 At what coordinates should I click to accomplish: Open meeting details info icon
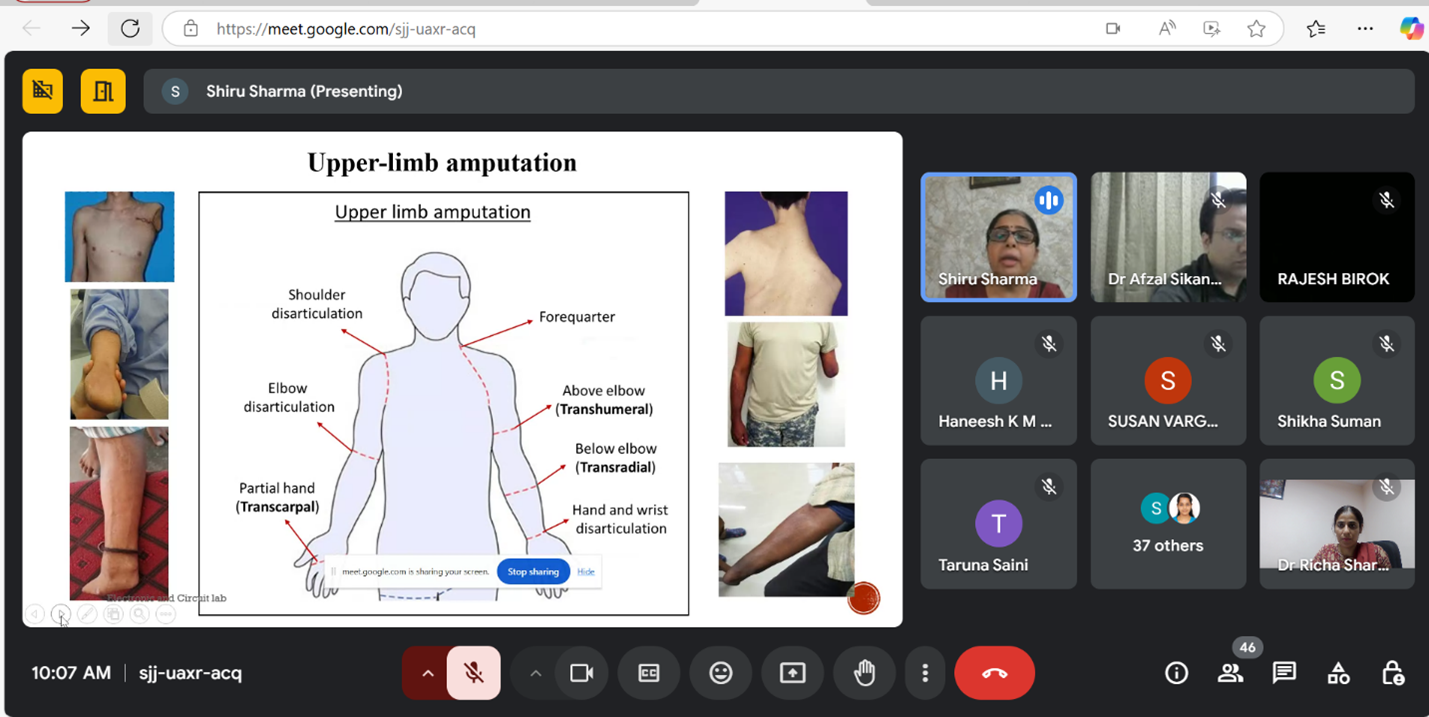1177,673
